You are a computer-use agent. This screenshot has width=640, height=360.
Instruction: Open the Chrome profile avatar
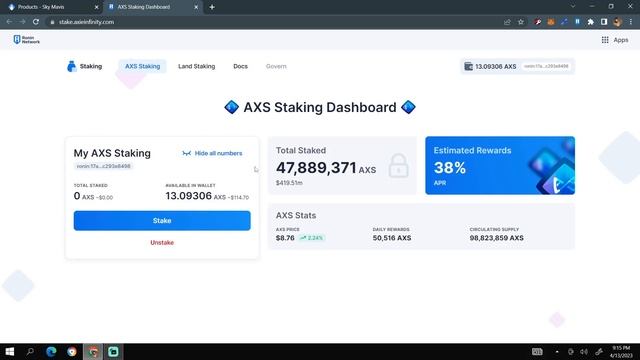[x=618, y=22]
